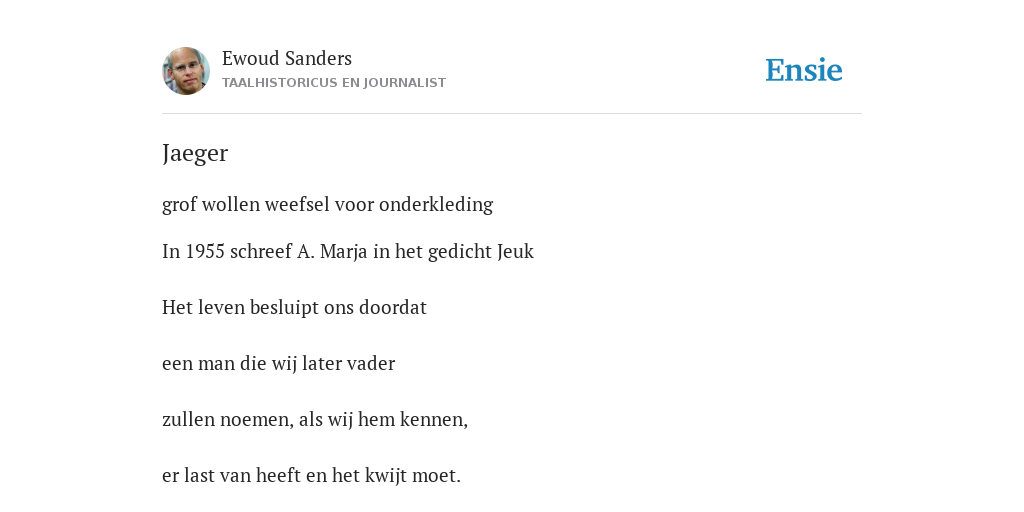Click the word onderkleding in the definition
This screenshot has height=512, width=1024.
[x=436, y=204]
